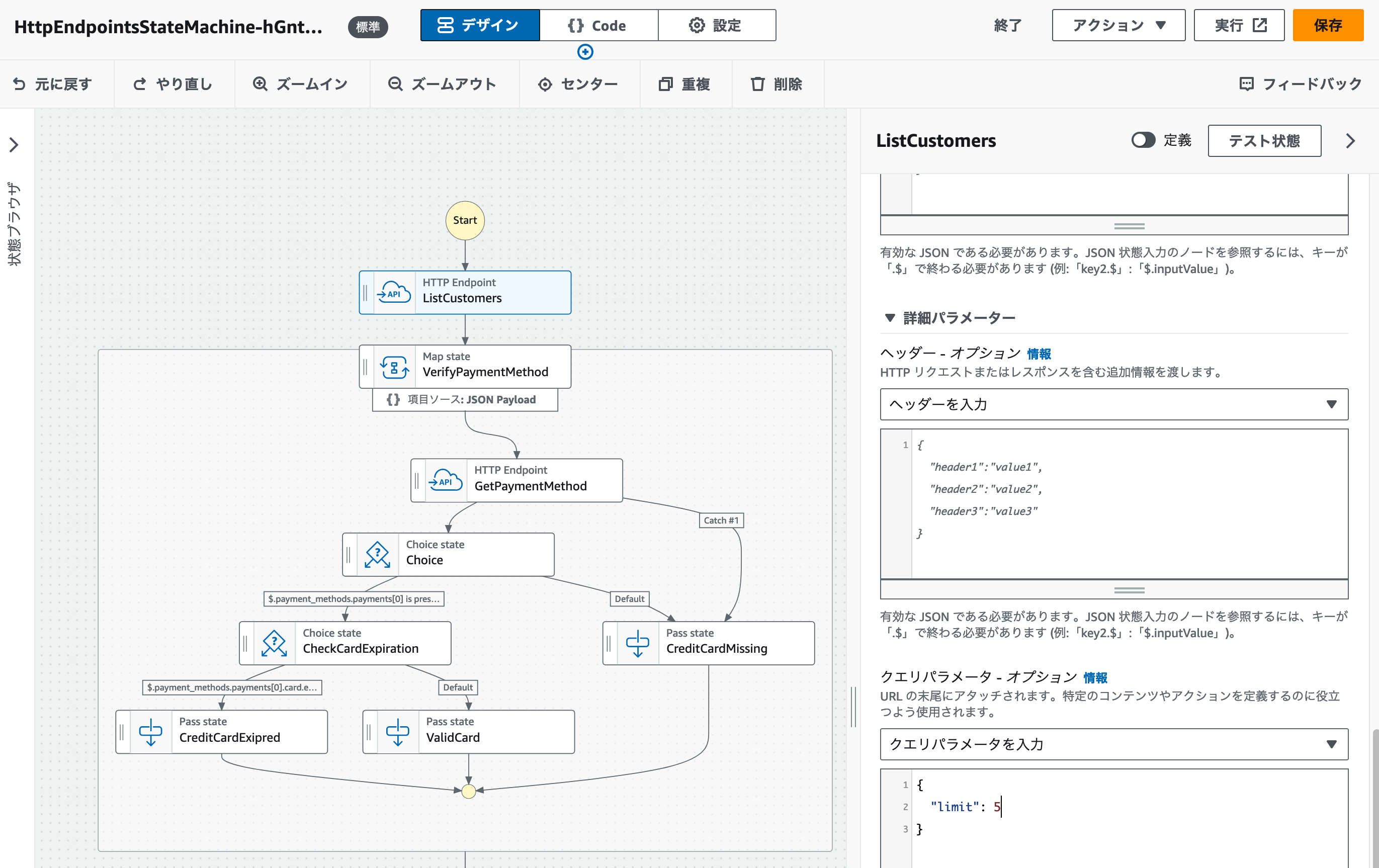Click Zoom In (ズームイン) magnifier icon
Image resolution: width=1379 pixels, height=868 pixels.
[260, 84]
